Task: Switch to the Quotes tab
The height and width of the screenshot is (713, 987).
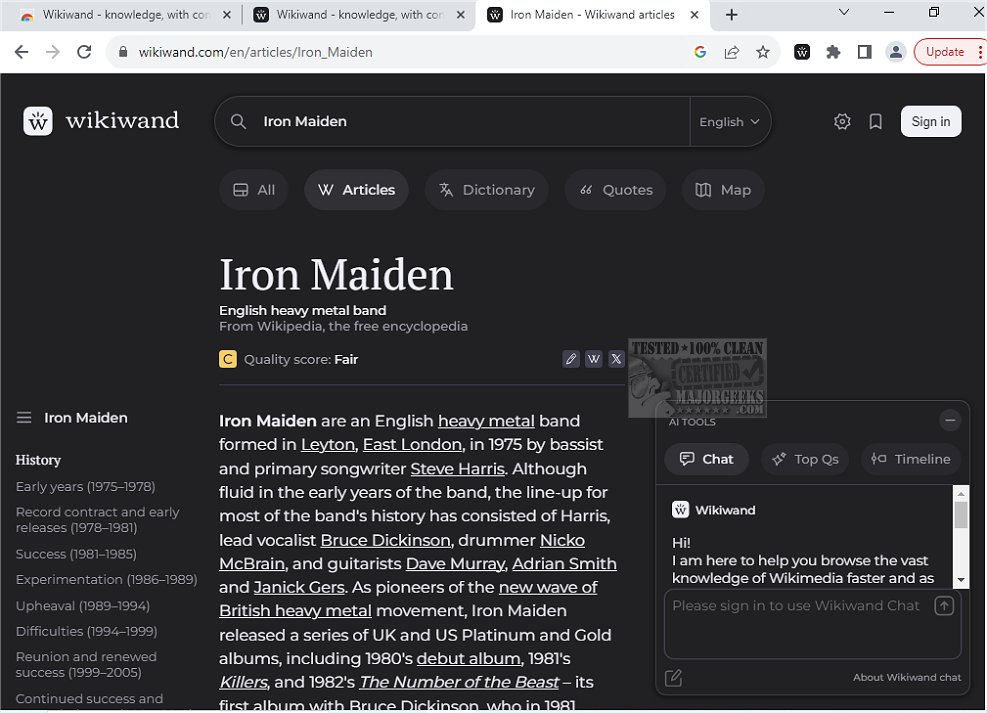Action: click(x=616, y=189)
